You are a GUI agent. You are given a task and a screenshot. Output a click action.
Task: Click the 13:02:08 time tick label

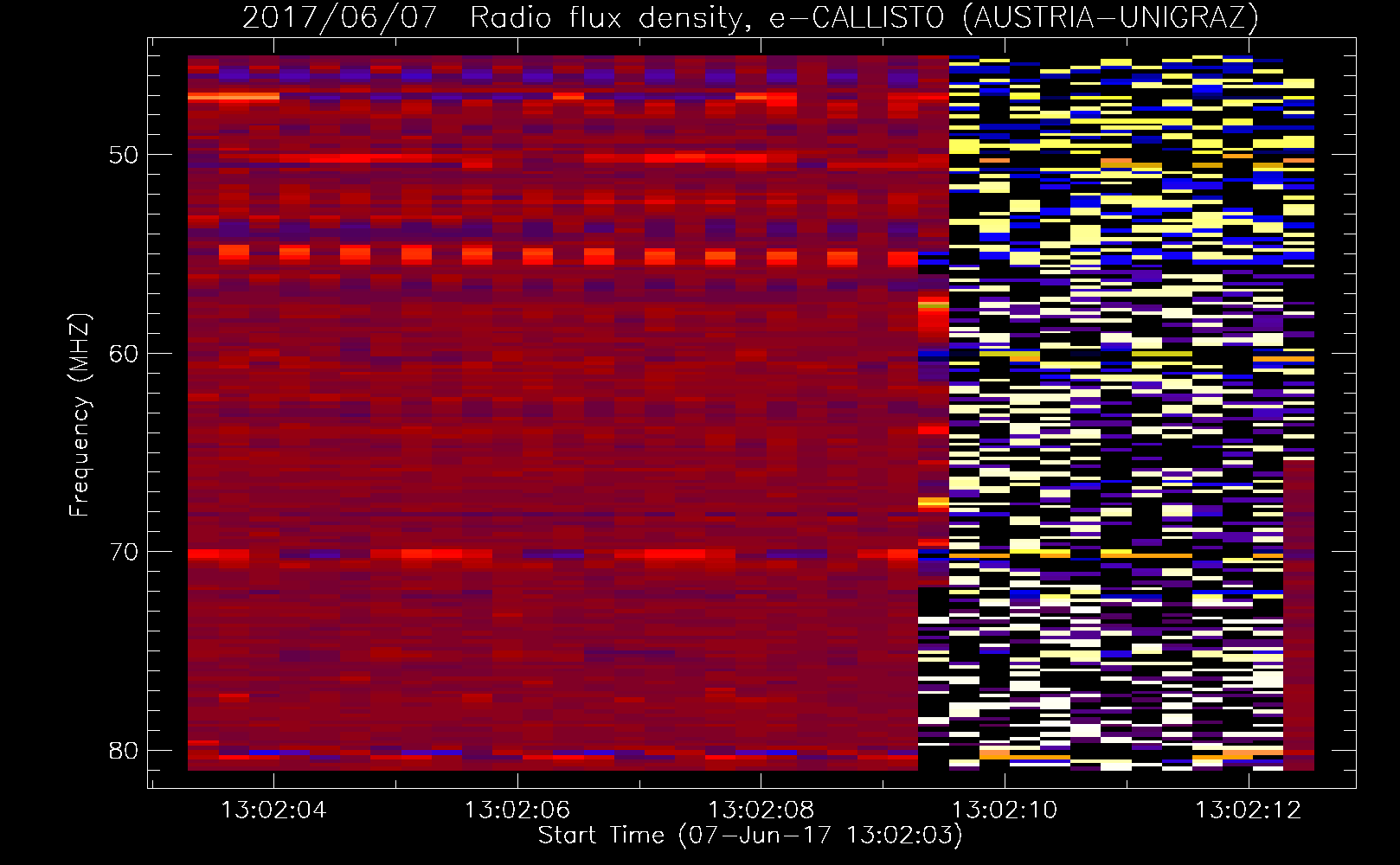coord(761,810)
